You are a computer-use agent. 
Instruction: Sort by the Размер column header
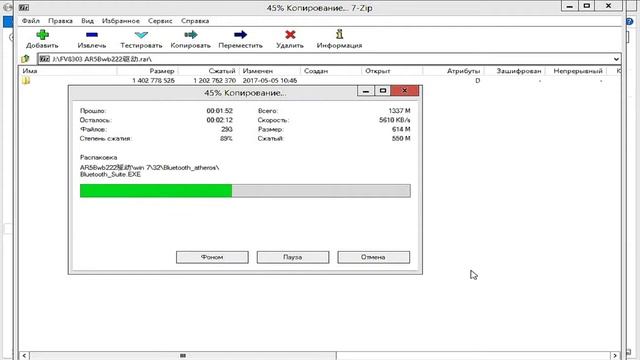click(147, 71)
